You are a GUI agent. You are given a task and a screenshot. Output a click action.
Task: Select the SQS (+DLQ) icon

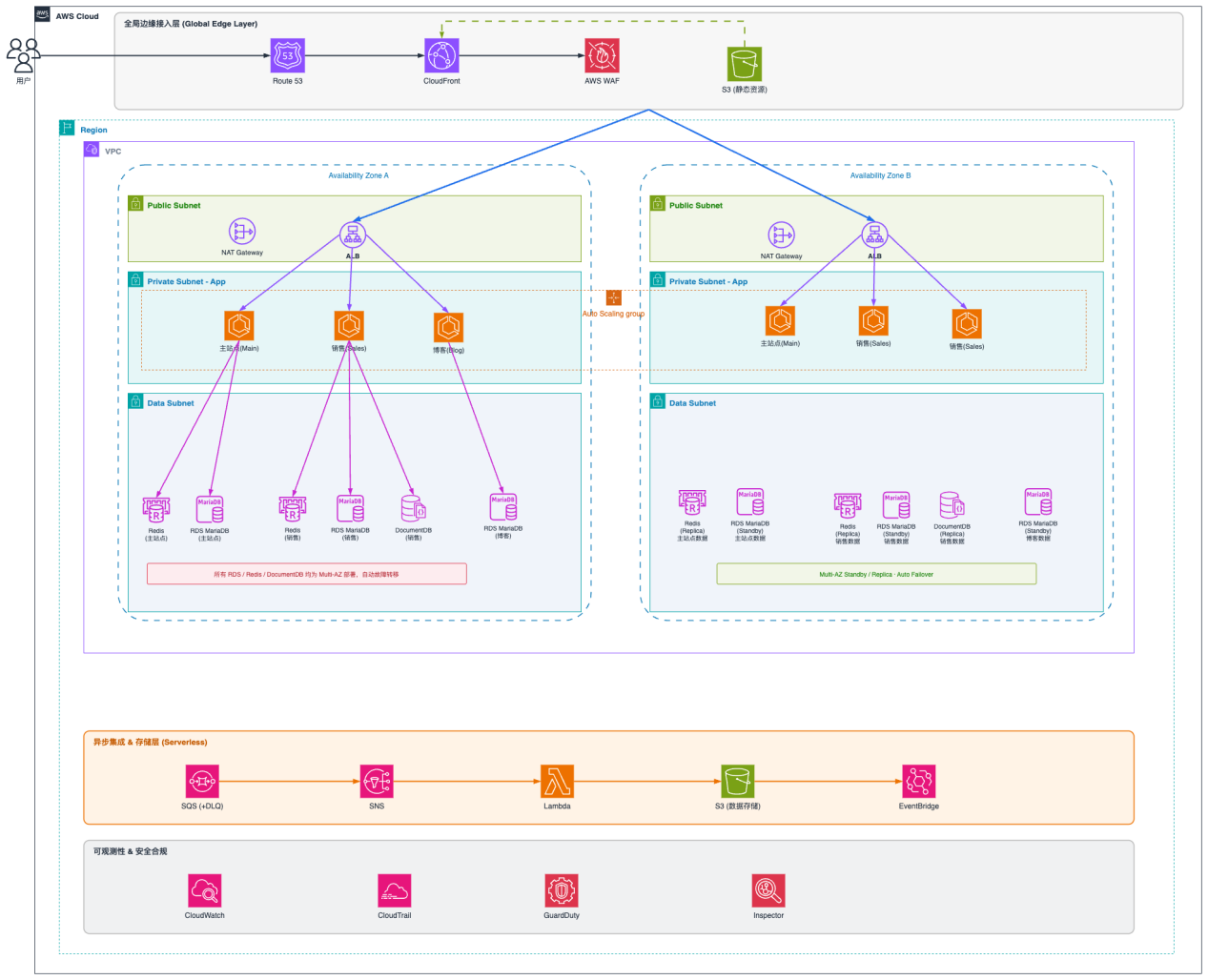[202, 782]
